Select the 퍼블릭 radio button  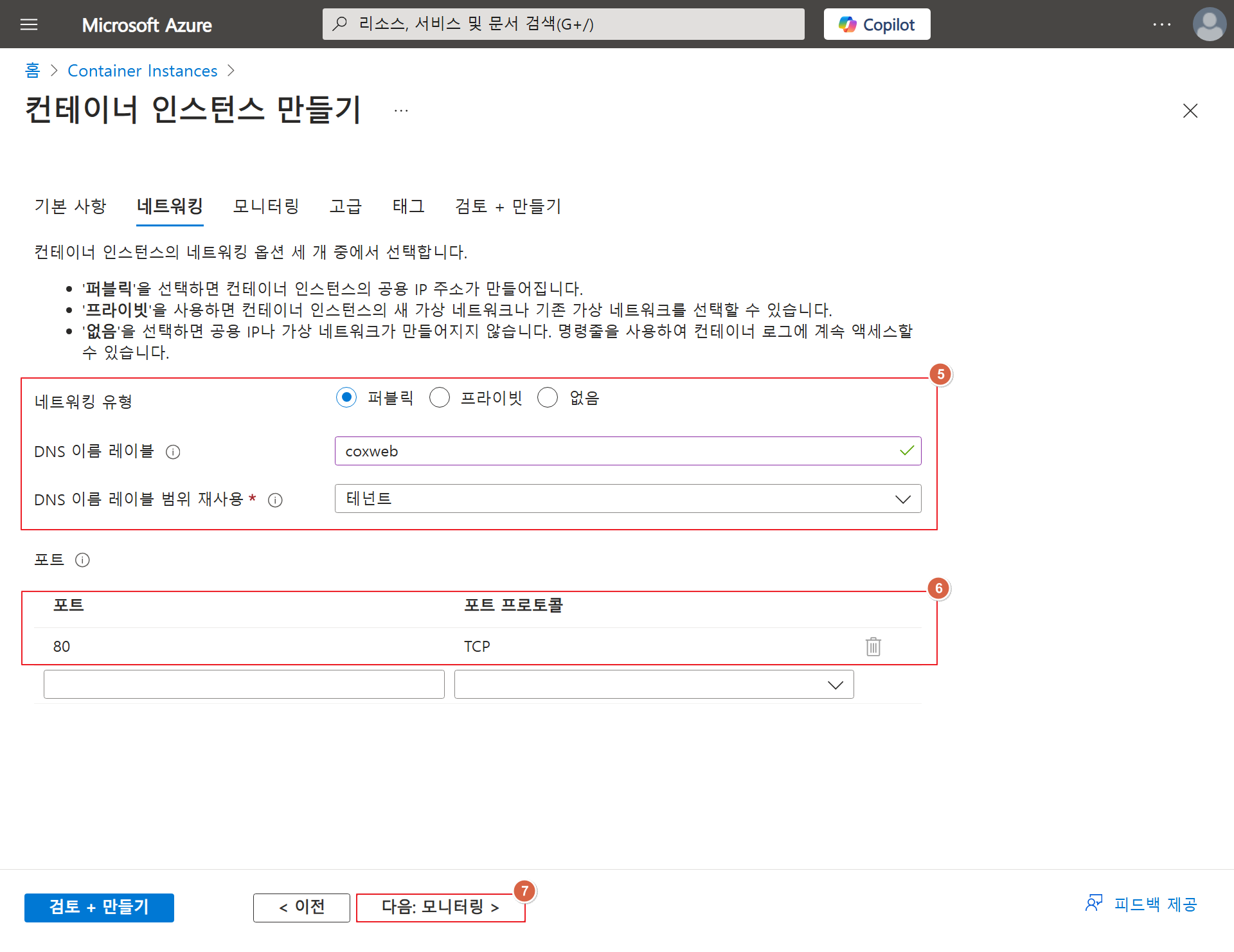tap(346, 398)
